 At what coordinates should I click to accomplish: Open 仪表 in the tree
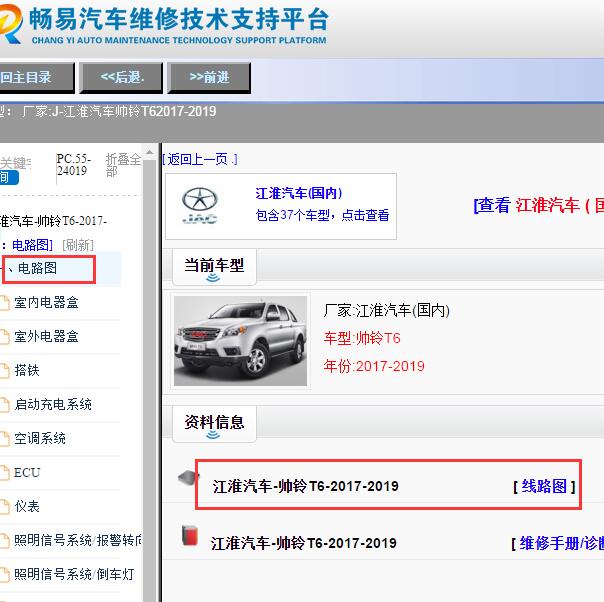coord(27,506)
